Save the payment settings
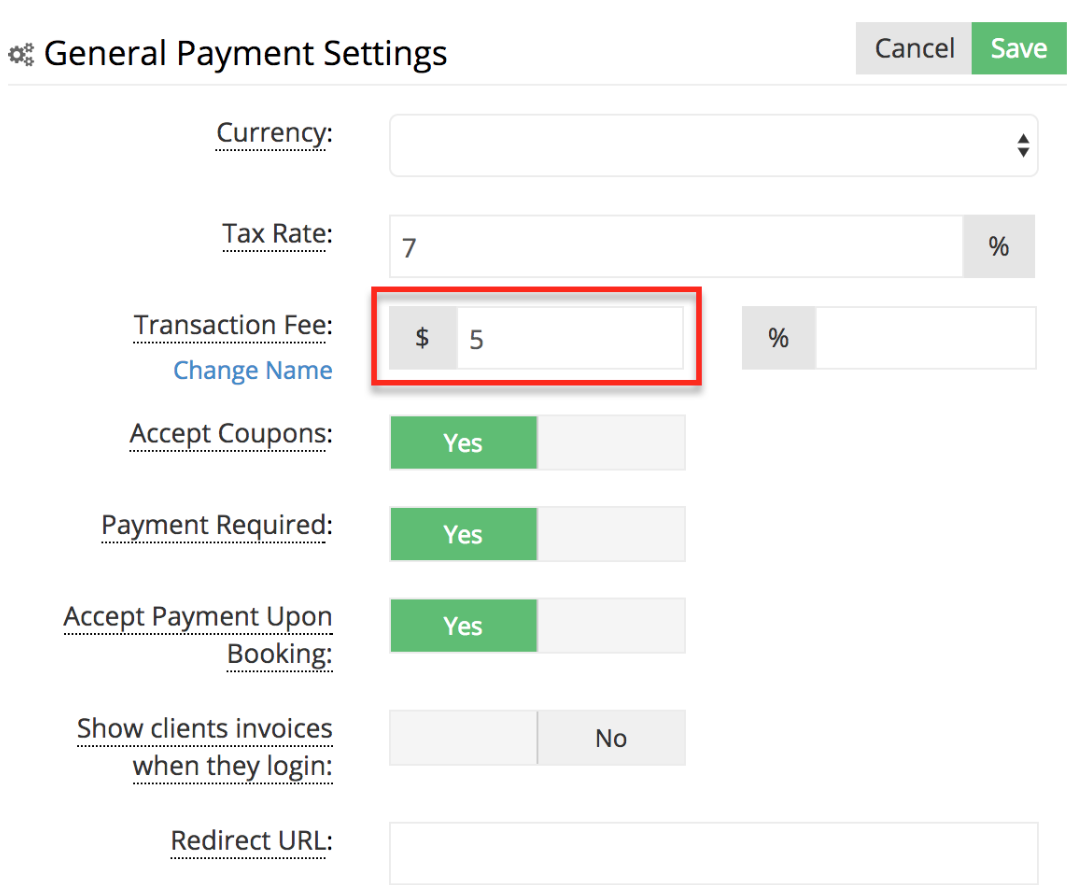Screen dimensions: 1088x885 (1019, 47)
